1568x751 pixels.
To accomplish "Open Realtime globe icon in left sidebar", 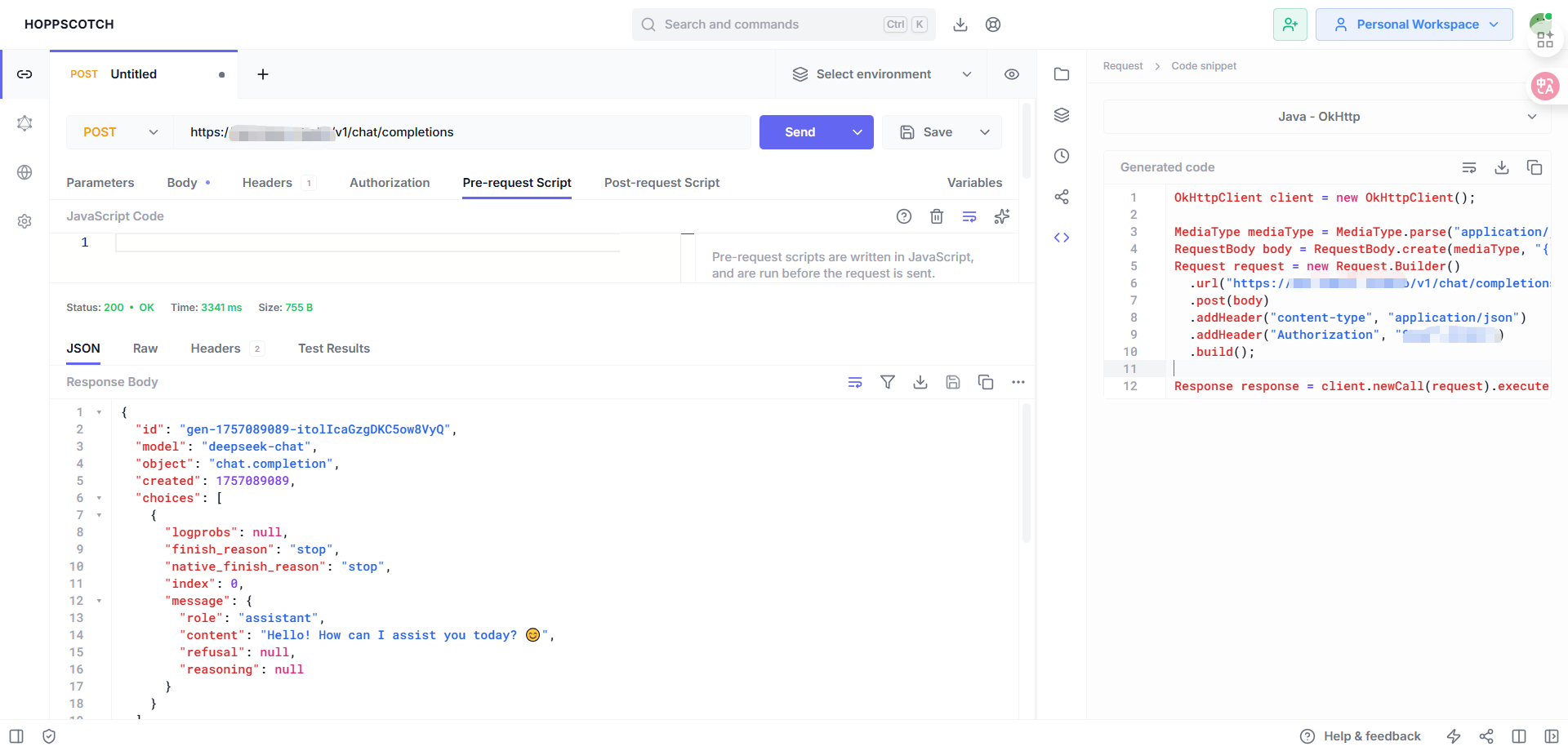I will click(x=24, y=172).
